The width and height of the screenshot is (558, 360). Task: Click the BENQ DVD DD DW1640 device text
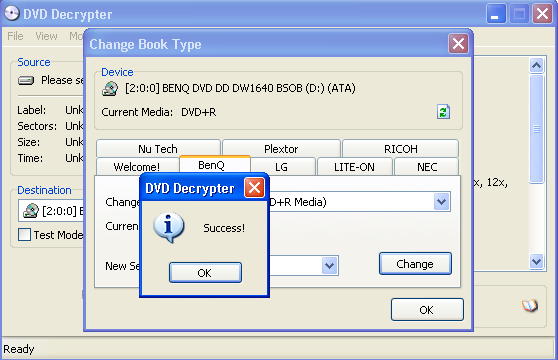click(240, 88)
